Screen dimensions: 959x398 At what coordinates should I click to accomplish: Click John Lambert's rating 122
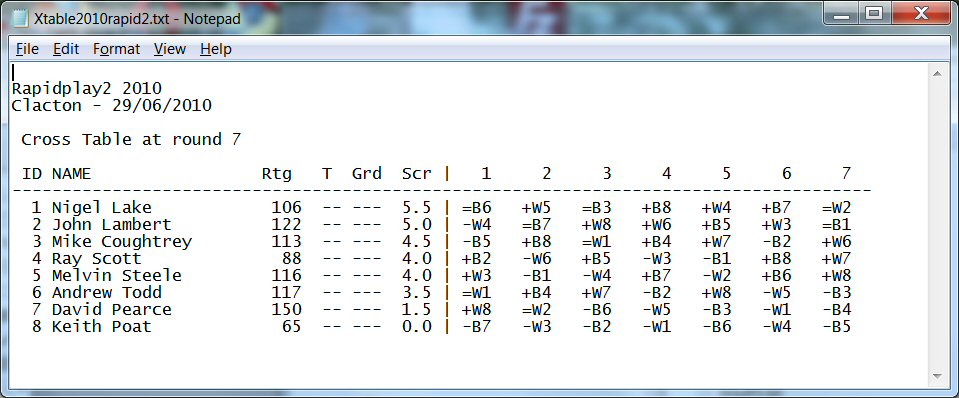[287, 224]
